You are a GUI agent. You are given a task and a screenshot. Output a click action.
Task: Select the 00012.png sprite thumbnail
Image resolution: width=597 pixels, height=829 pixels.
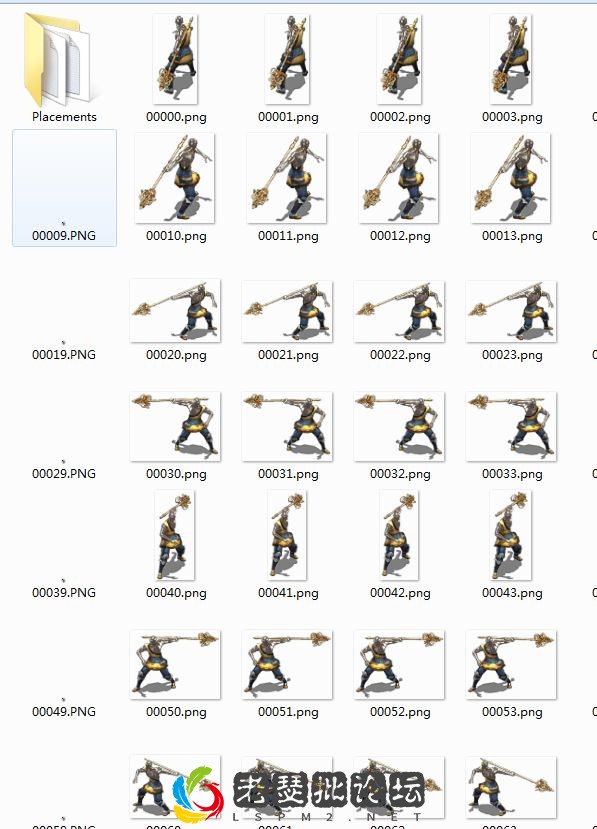point(399,178)
